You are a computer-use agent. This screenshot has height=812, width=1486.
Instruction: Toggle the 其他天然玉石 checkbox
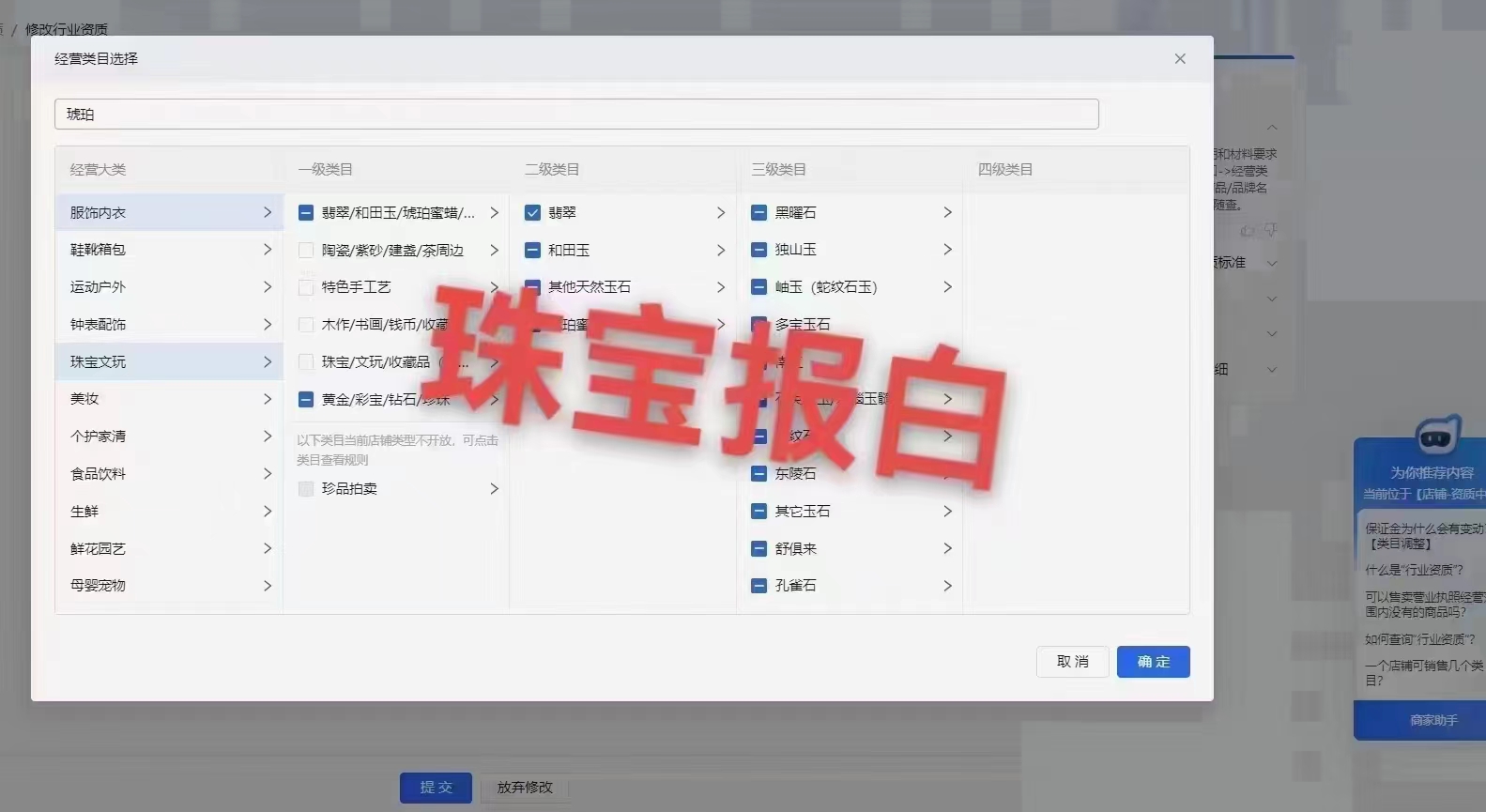click(532, 287)
